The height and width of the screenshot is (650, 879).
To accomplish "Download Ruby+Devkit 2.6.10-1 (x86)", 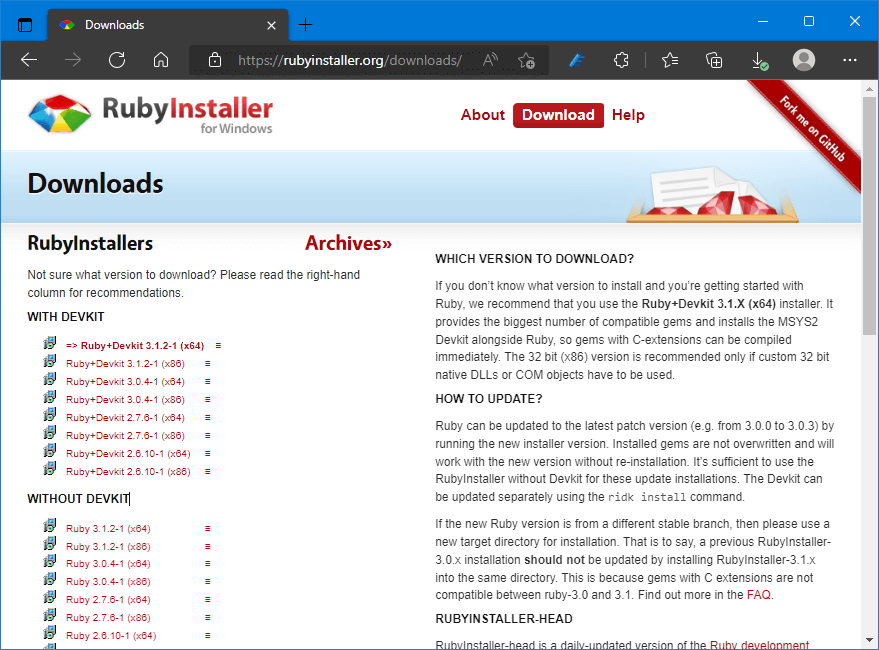I will (x=128, y=472).
